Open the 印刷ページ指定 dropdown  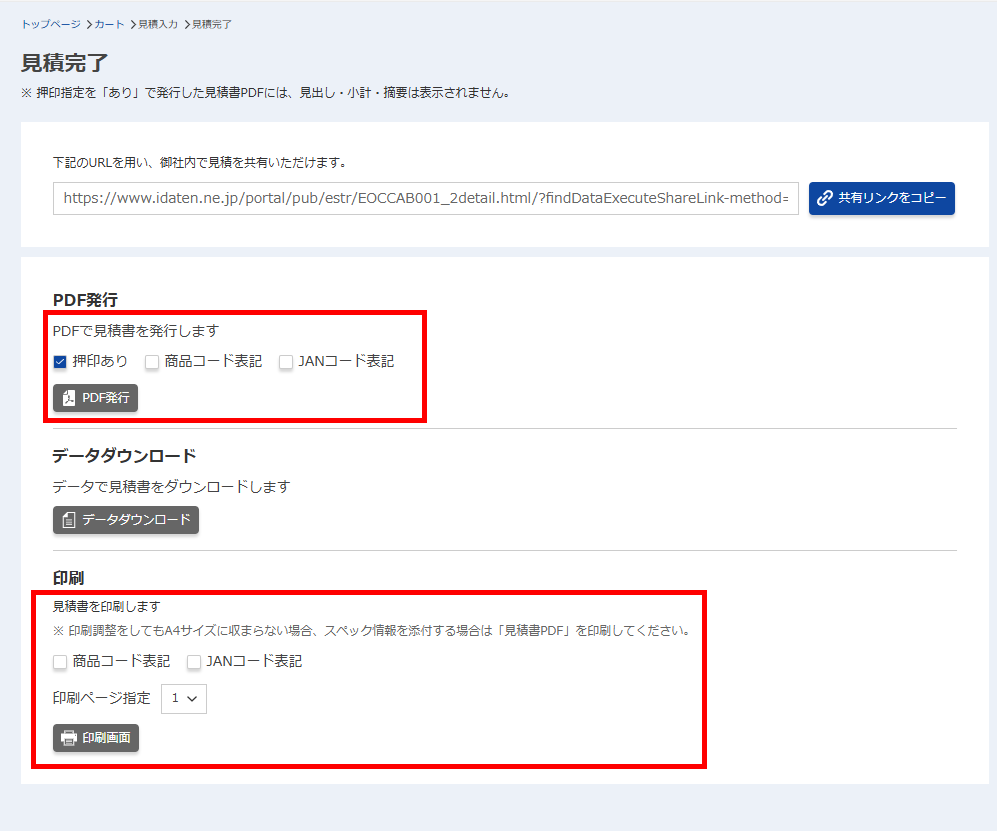[x=183, y=698]
